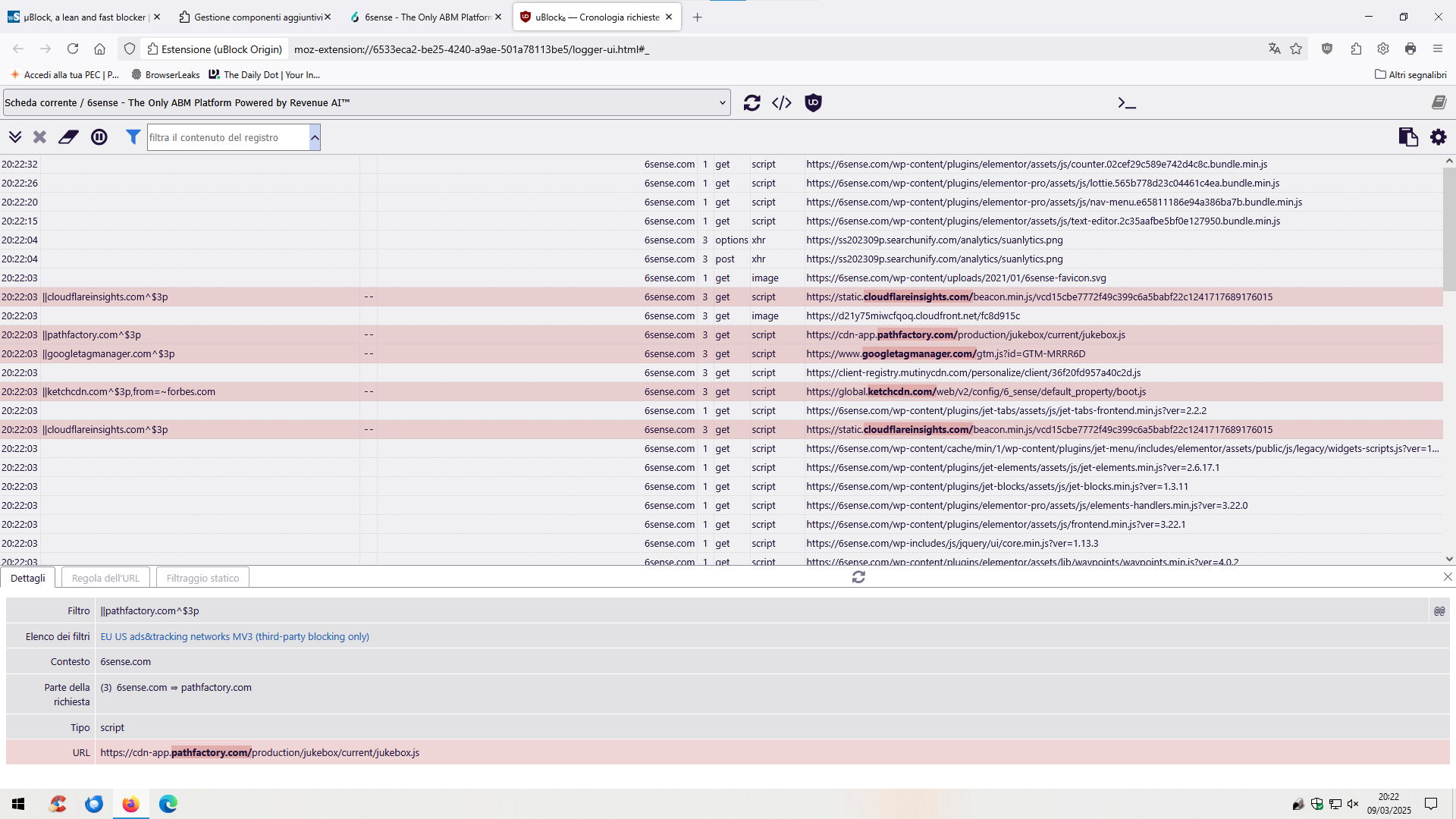Click the translate page icon
Viewport: 1456px width, 819px height.
click(1274, 49)
